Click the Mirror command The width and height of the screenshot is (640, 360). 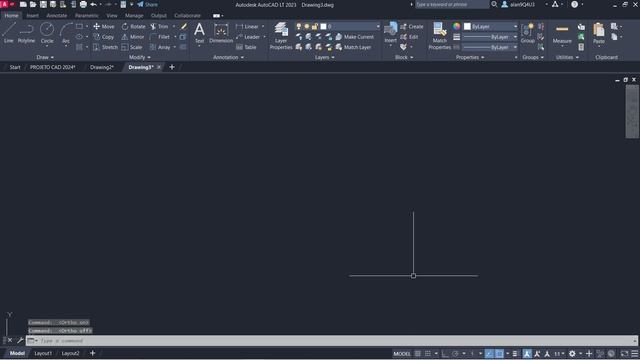coord(133,37)
